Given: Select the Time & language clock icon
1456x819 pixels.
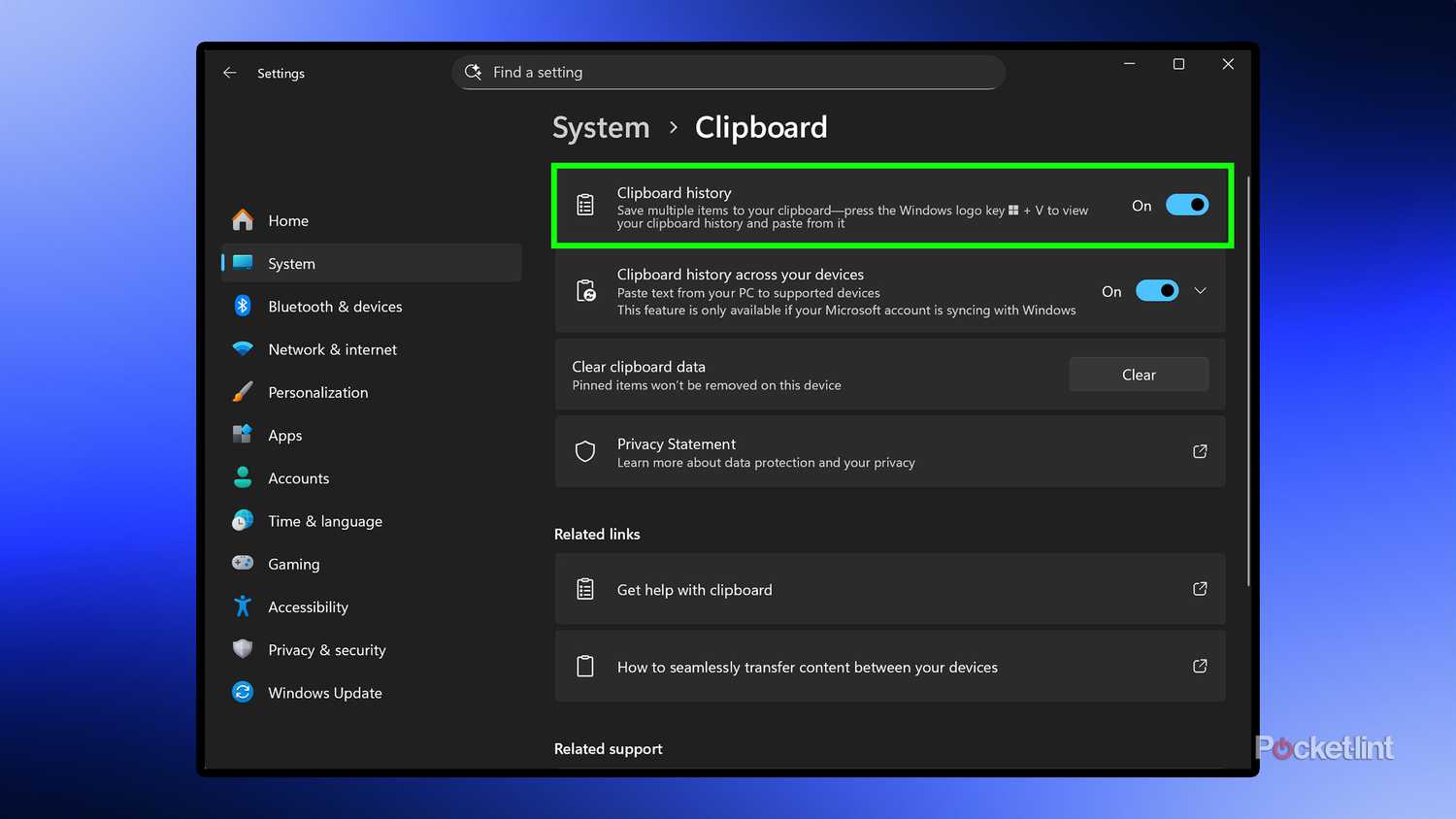Looking at the screenshot, I should pyautogui.click(x=242, y=521).
